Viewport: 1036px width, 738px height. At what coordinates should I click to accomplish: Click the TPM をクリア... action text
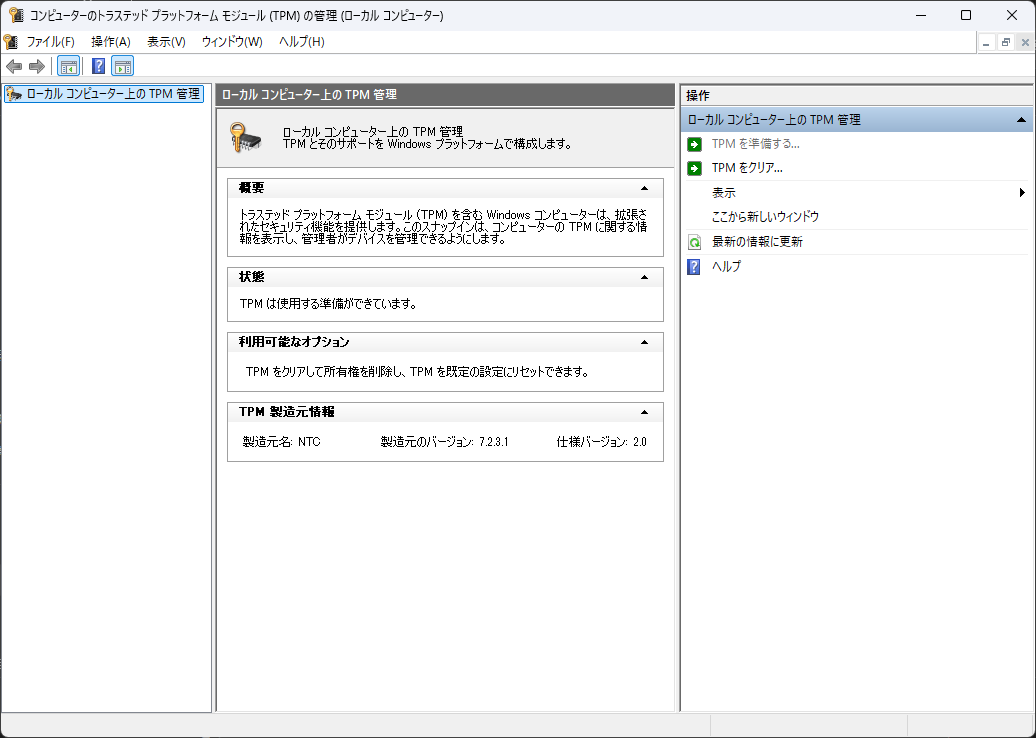pyautogui.click(x=747, y=168)
